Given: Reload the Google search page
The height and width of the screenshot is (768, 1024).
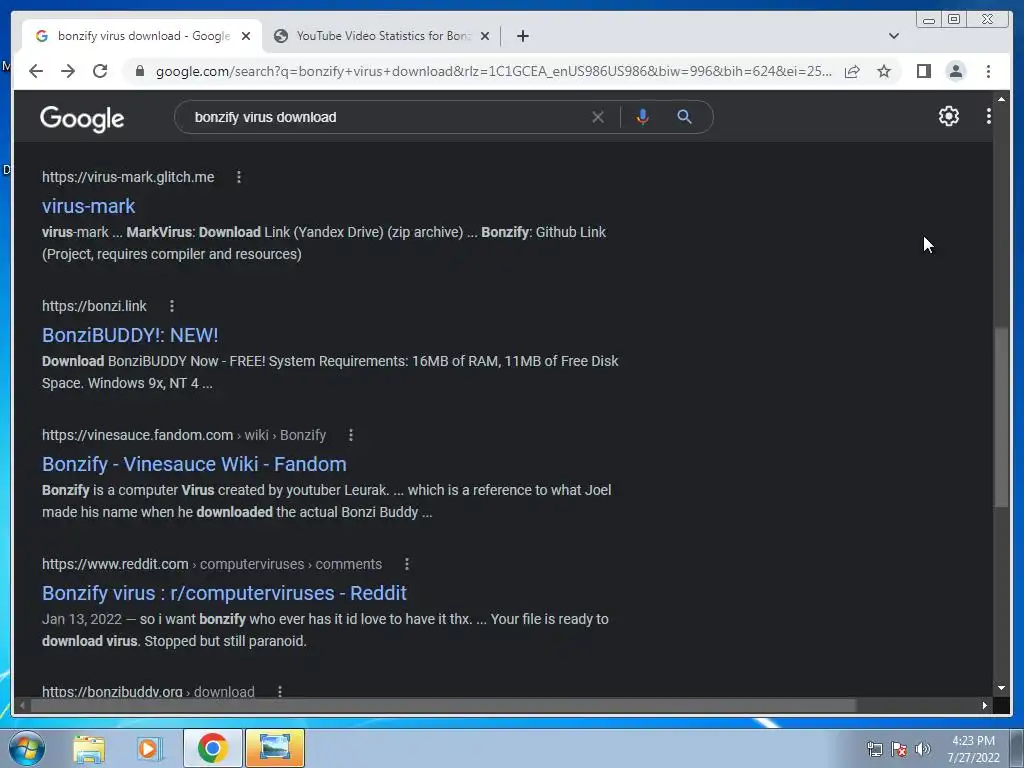Looking at the screenshot, I should (x=100, y=71).
